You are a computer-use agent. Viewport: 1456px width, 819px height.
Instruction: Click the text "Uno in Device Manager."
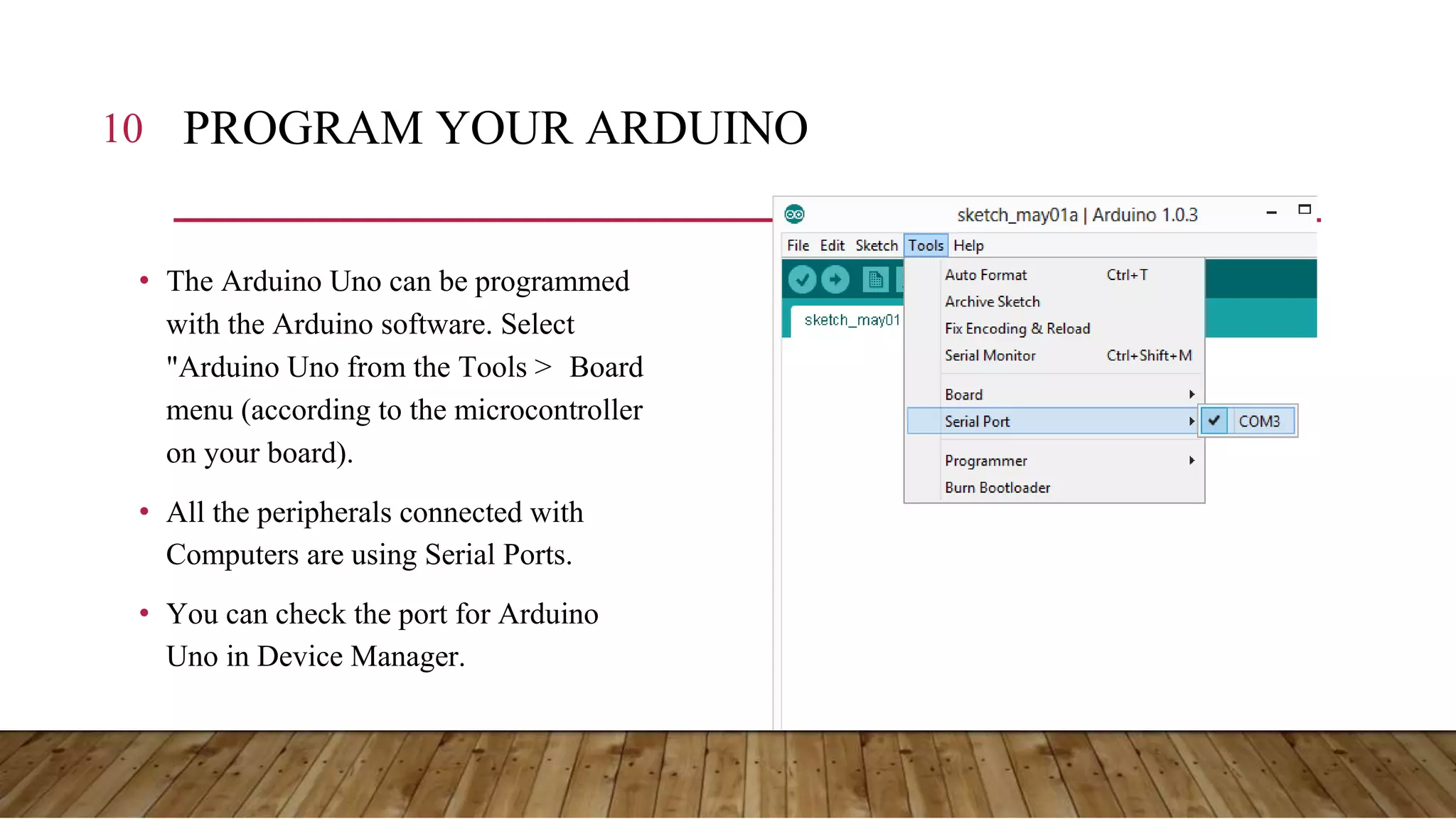316,656
